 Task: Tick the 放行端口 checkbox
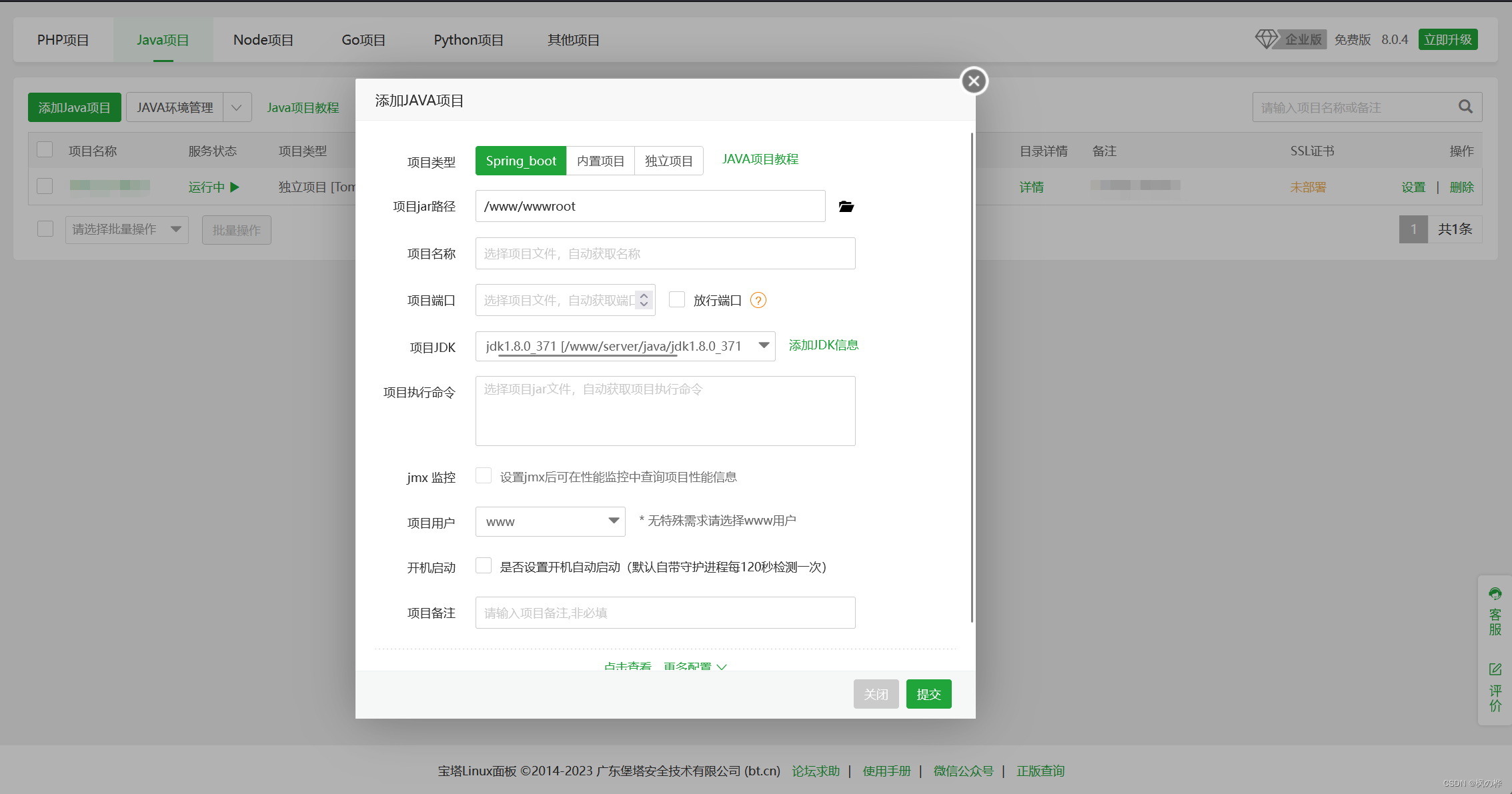(677, 299)
